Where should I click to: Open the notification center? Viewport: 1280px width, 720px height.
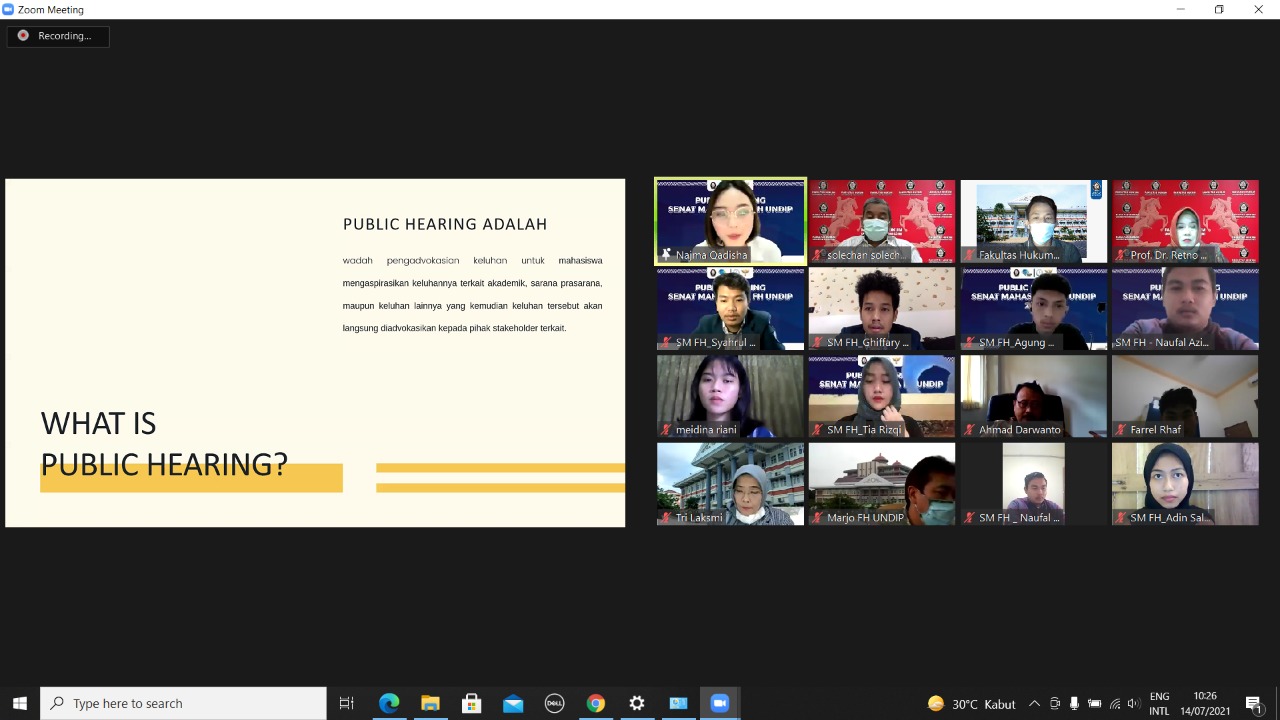1254,703
